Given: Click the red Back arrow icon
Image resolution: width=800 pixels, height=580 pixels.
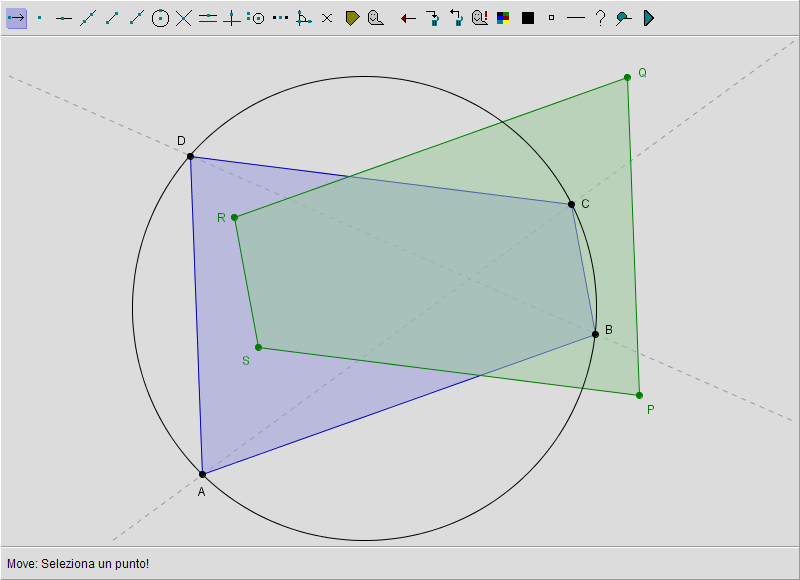Looking at the screenshot, I should (x=408, y=19).
